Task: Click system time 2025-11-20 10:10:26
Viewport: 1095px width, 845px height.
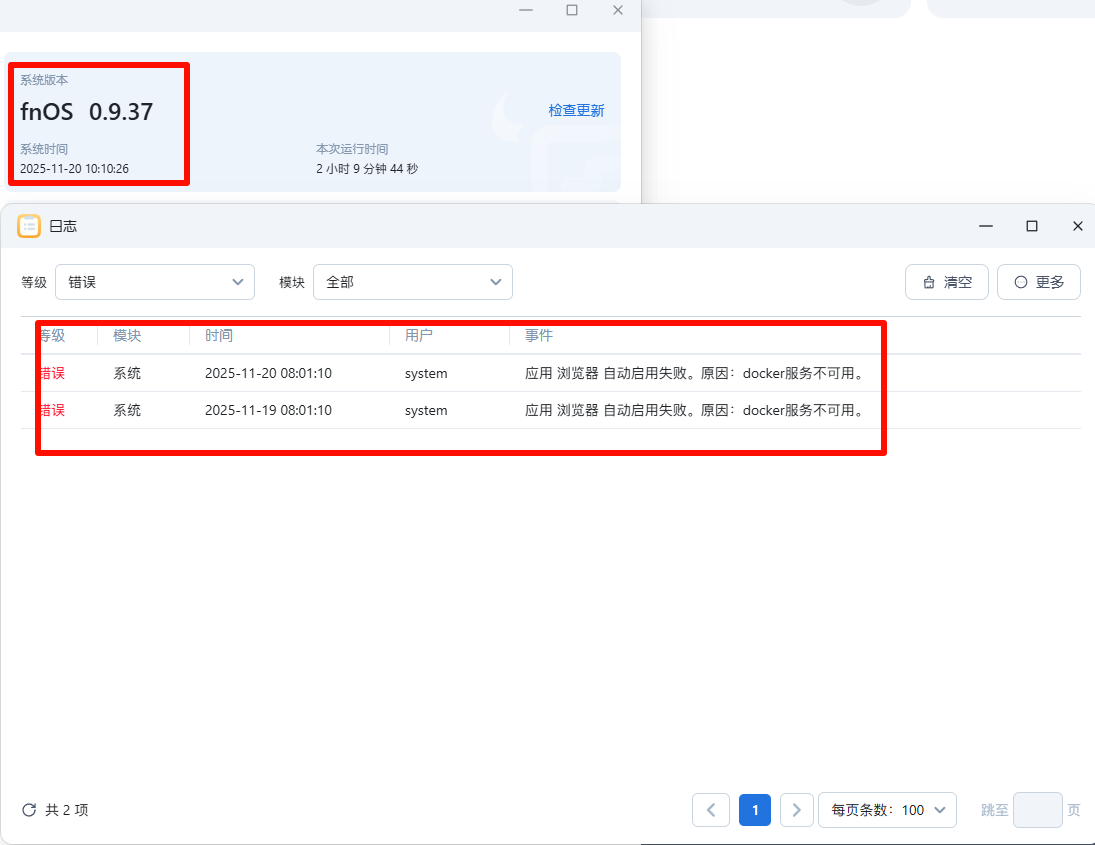Action: tap(74, 168)
